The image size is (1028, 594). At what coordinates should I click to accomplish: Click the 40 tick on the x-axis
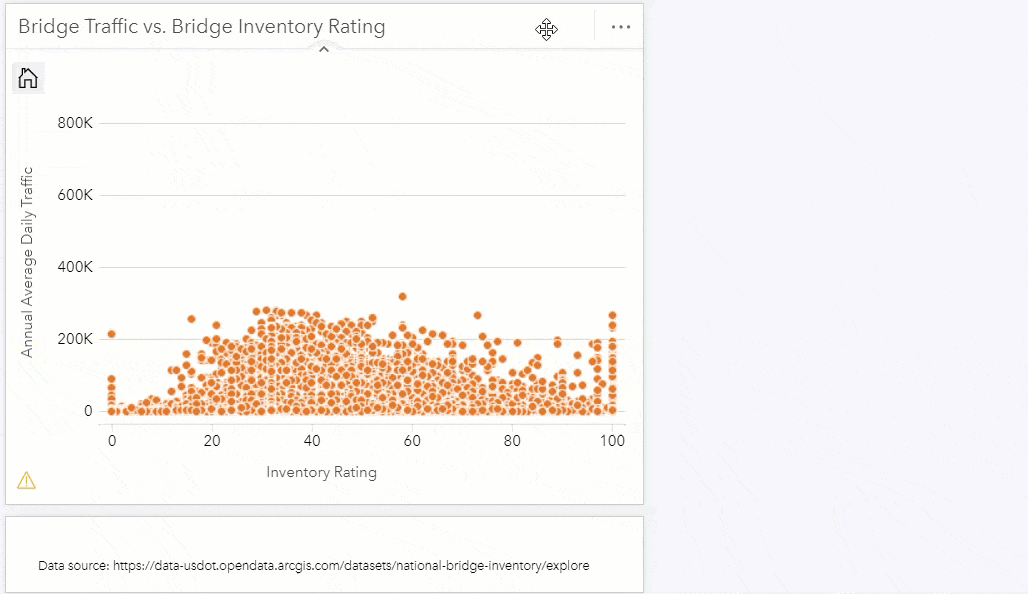312,440
